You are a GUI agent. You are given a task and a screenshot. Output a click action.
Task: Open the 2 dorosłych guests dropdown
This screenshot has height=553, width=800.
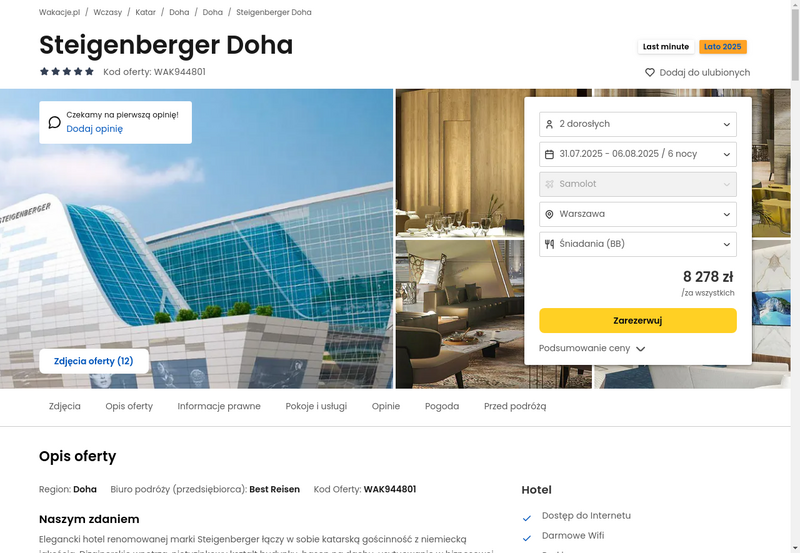tap(638, 124)
